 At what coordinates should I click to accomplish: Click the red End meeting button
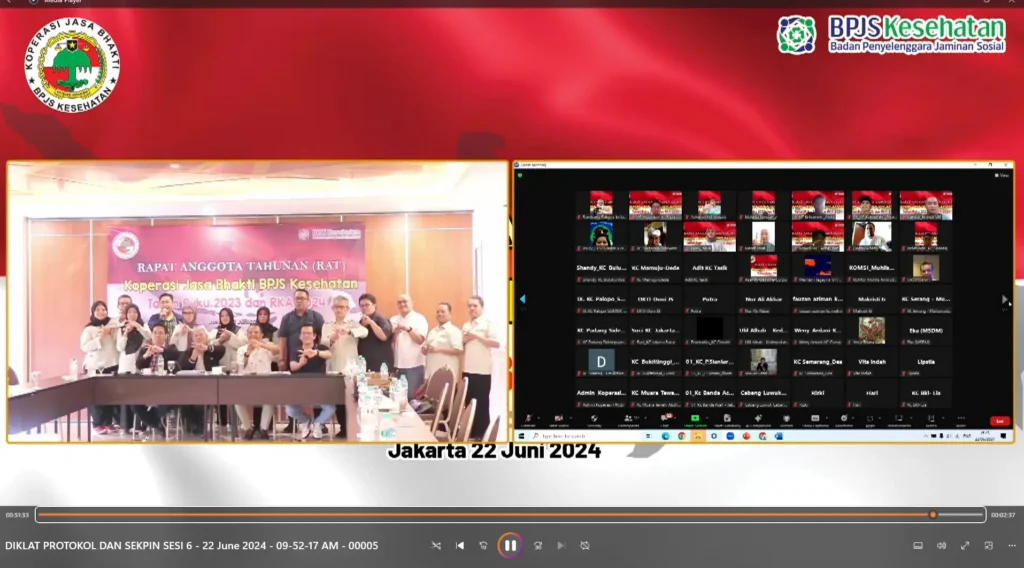[998, 421]
